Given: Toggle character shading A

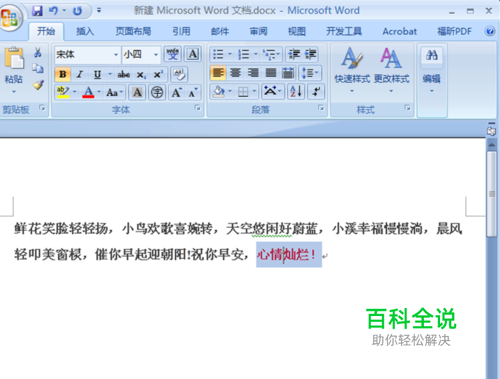Looking at the screenshot, I should point(137,92).
